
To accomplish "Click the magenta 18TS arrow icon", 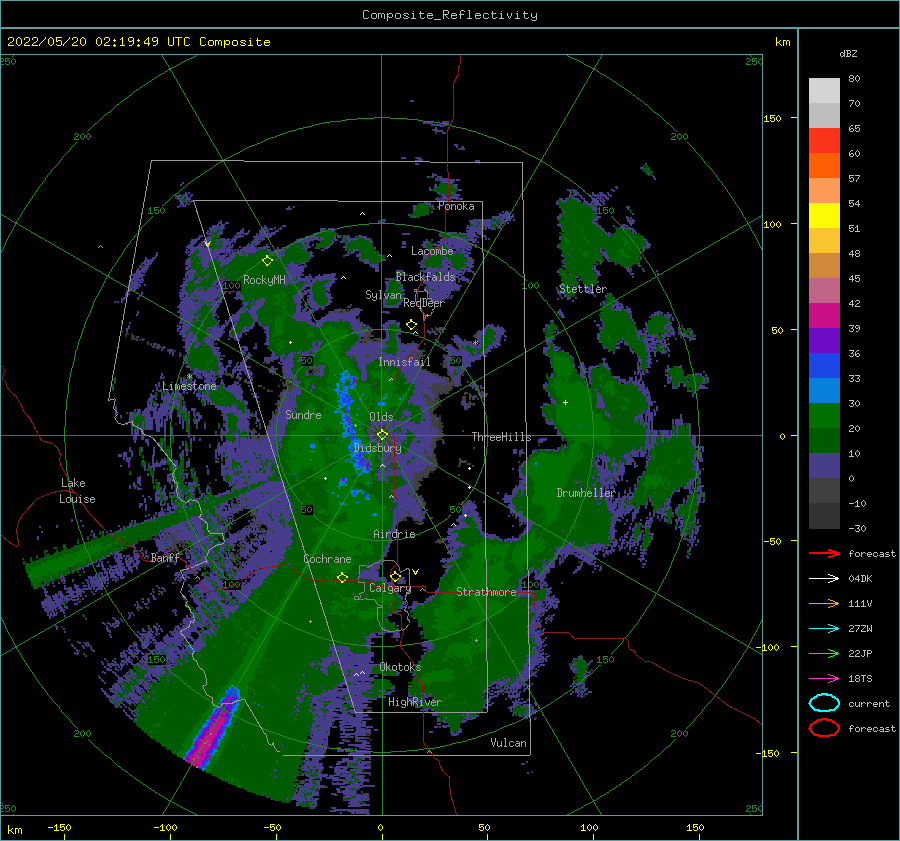I will coord(824,679).
